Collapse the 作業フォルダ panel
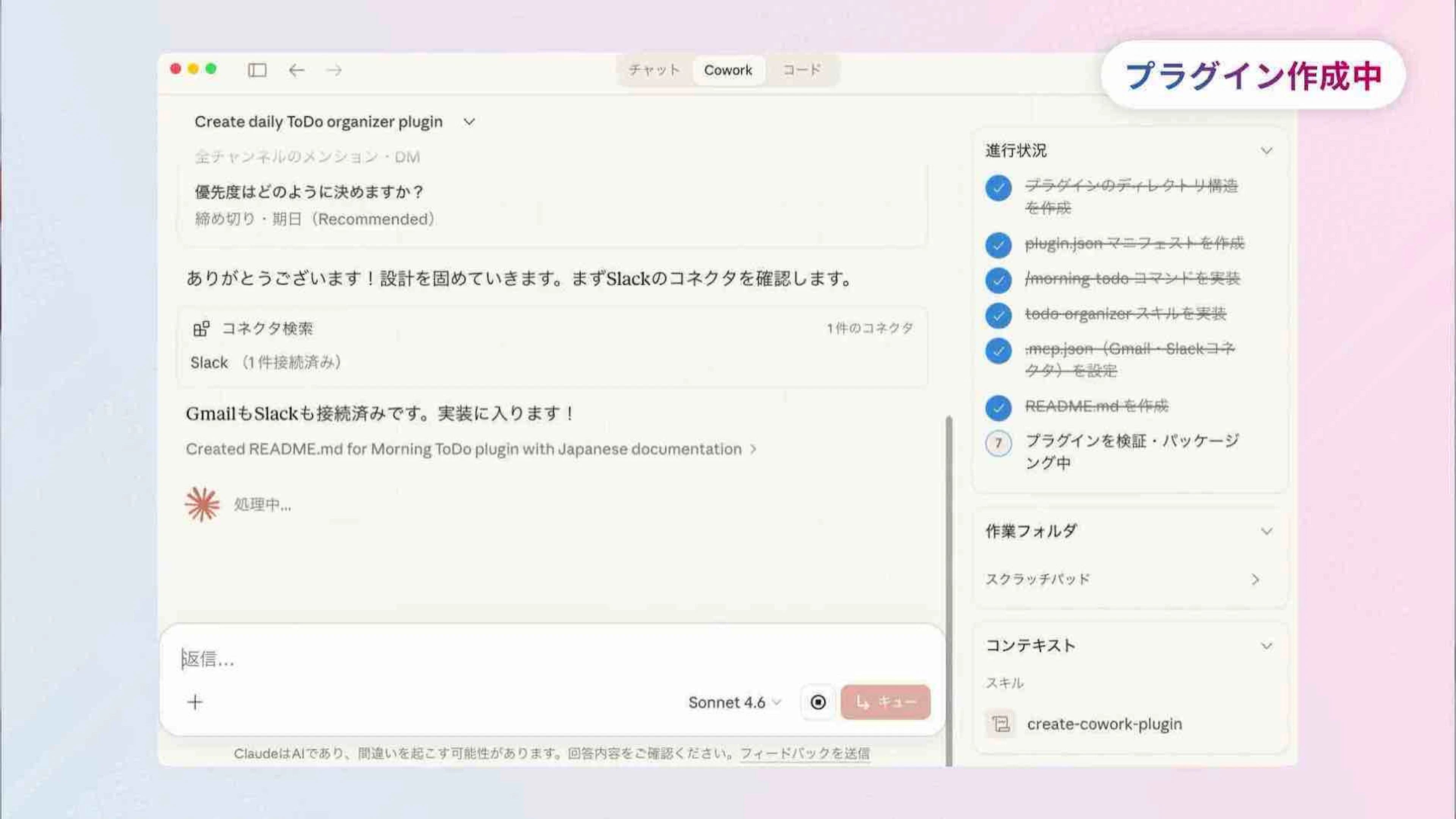1456x819 pixels. [1266, 531]
